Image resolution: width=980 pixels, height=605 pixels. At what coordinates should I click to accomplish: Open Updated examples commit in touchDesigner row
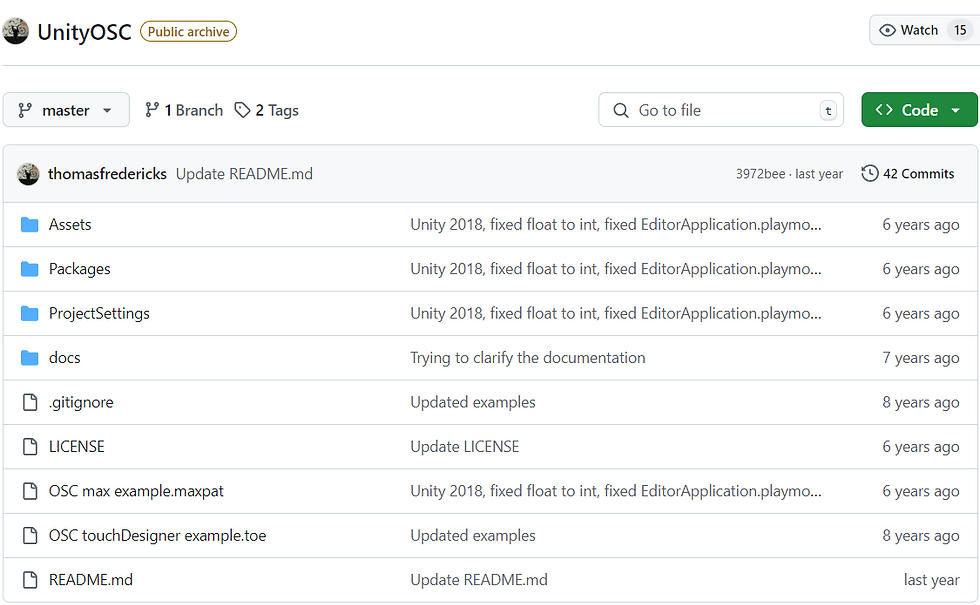pyautogui.click(x=473, y=535)
